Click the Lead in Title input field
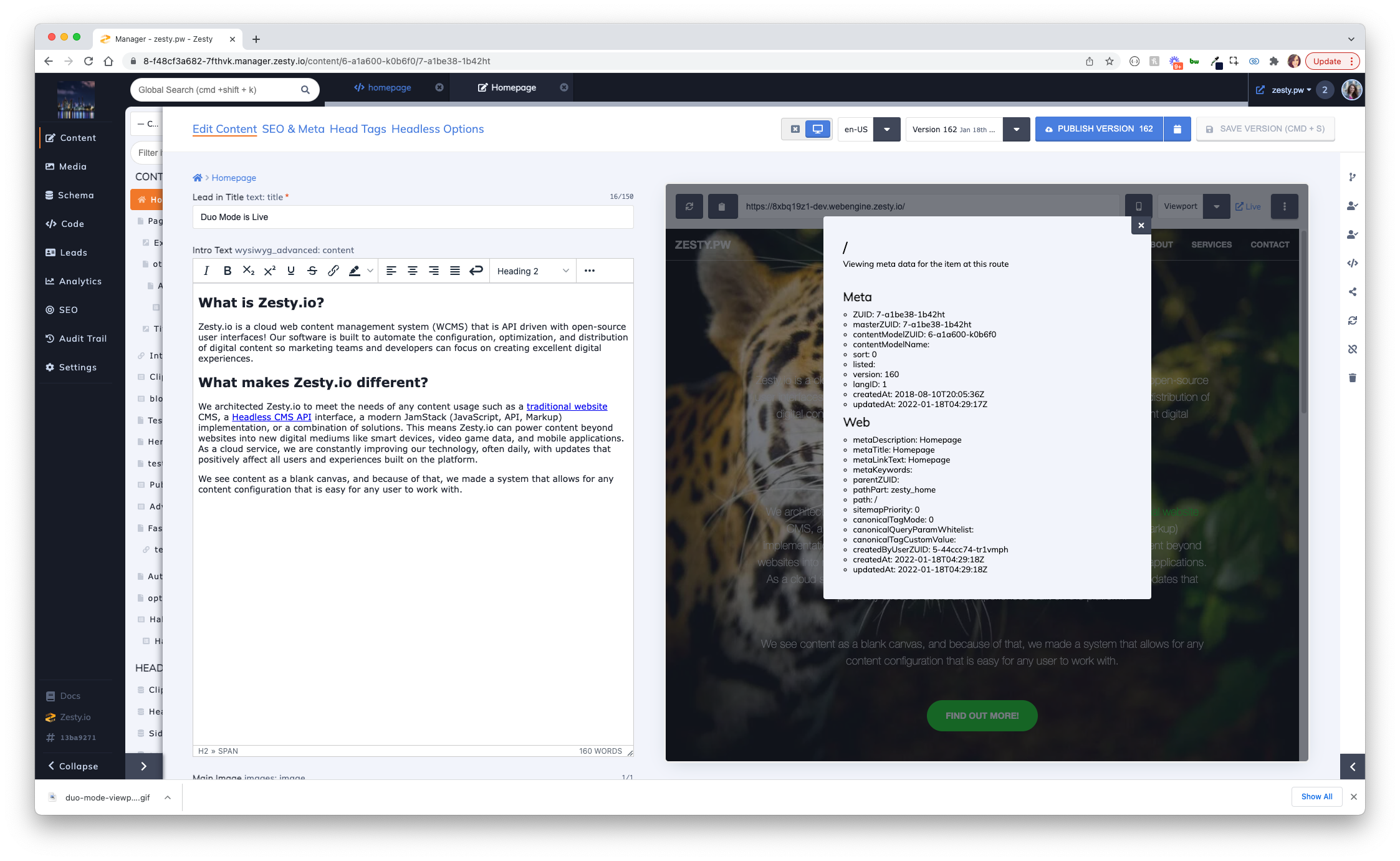Viewport: 1400px width, 861px height. click(412, 218)
